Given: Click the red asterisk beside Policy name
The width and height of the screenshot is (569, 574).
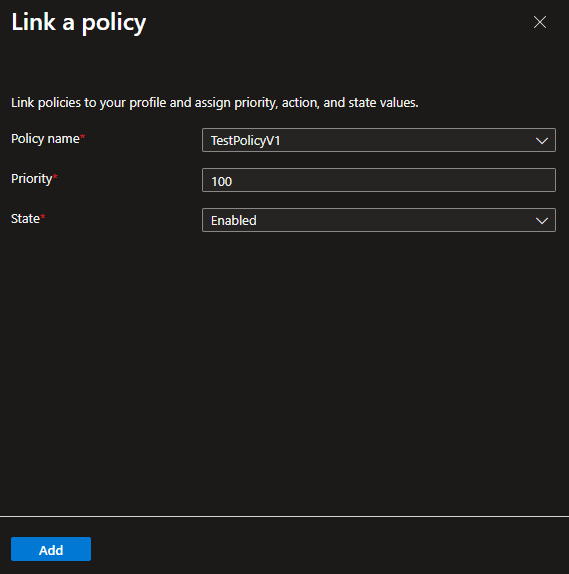Looking at the screenshot, I should pyautogui.click(x=83, y=137).
